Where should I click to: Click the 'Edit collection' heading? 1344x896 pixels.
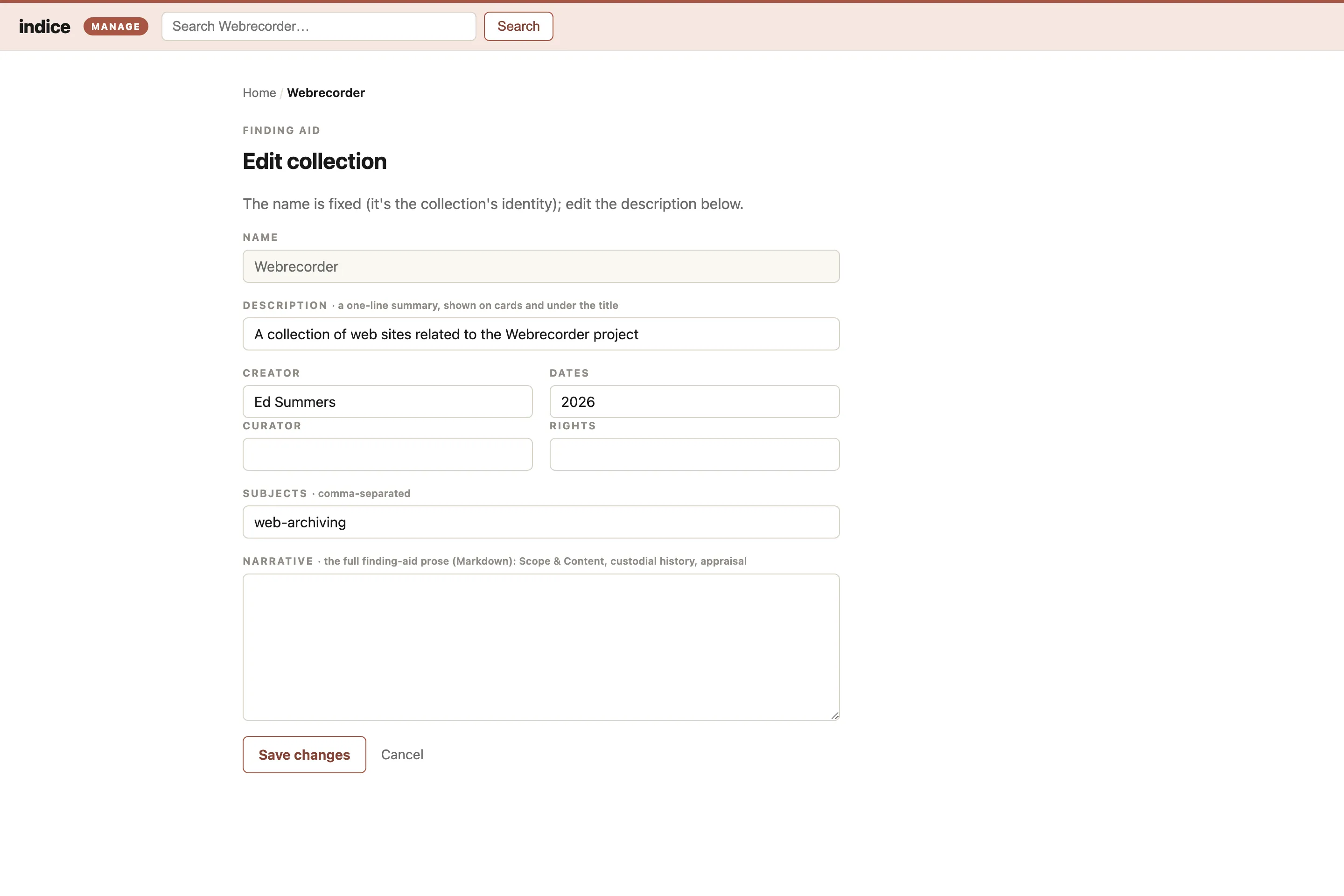(x=315, y=161)
